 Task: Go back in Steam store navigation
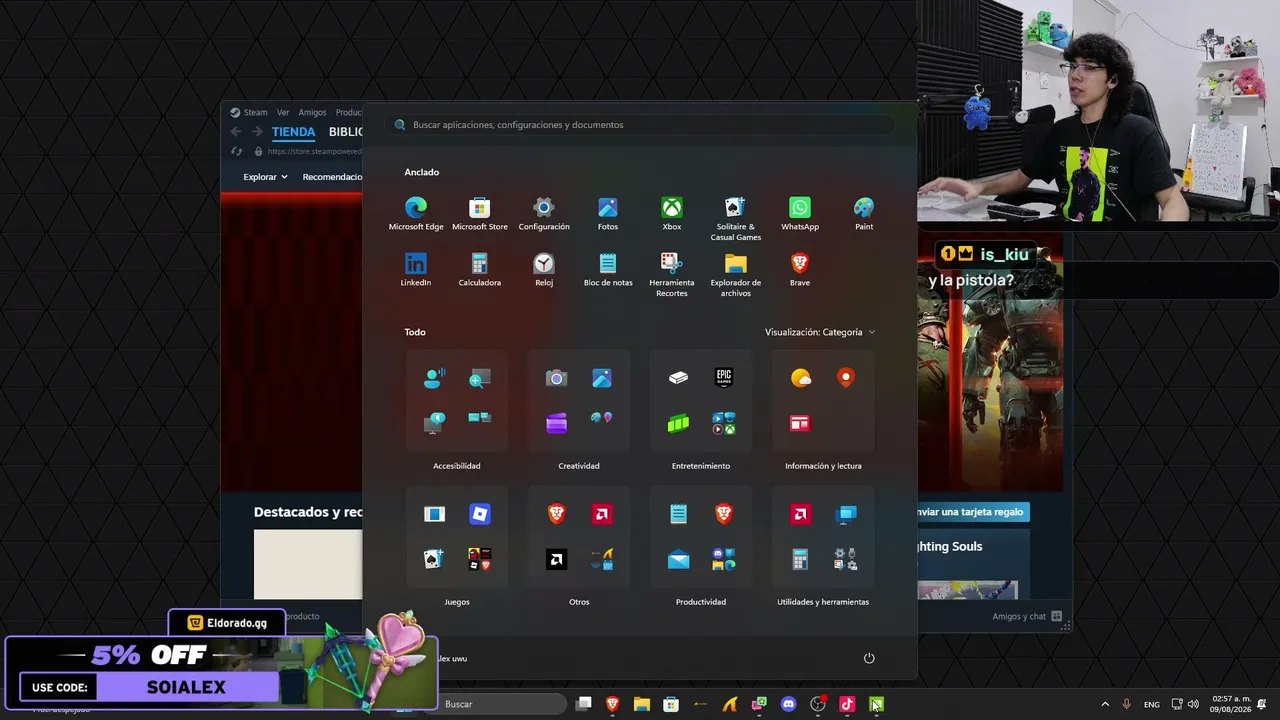236,132
